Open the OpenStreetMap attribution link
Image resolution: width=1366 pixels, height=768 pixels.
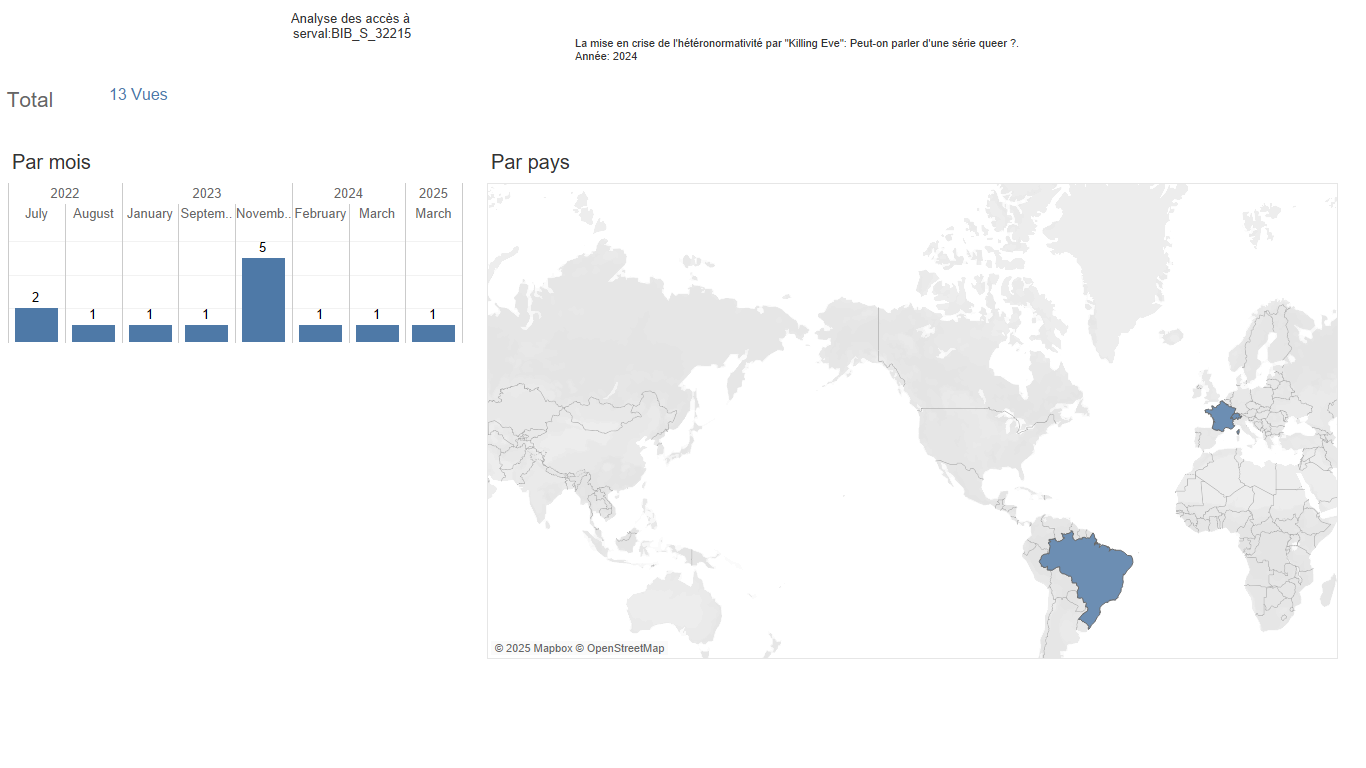click(620, 648)
